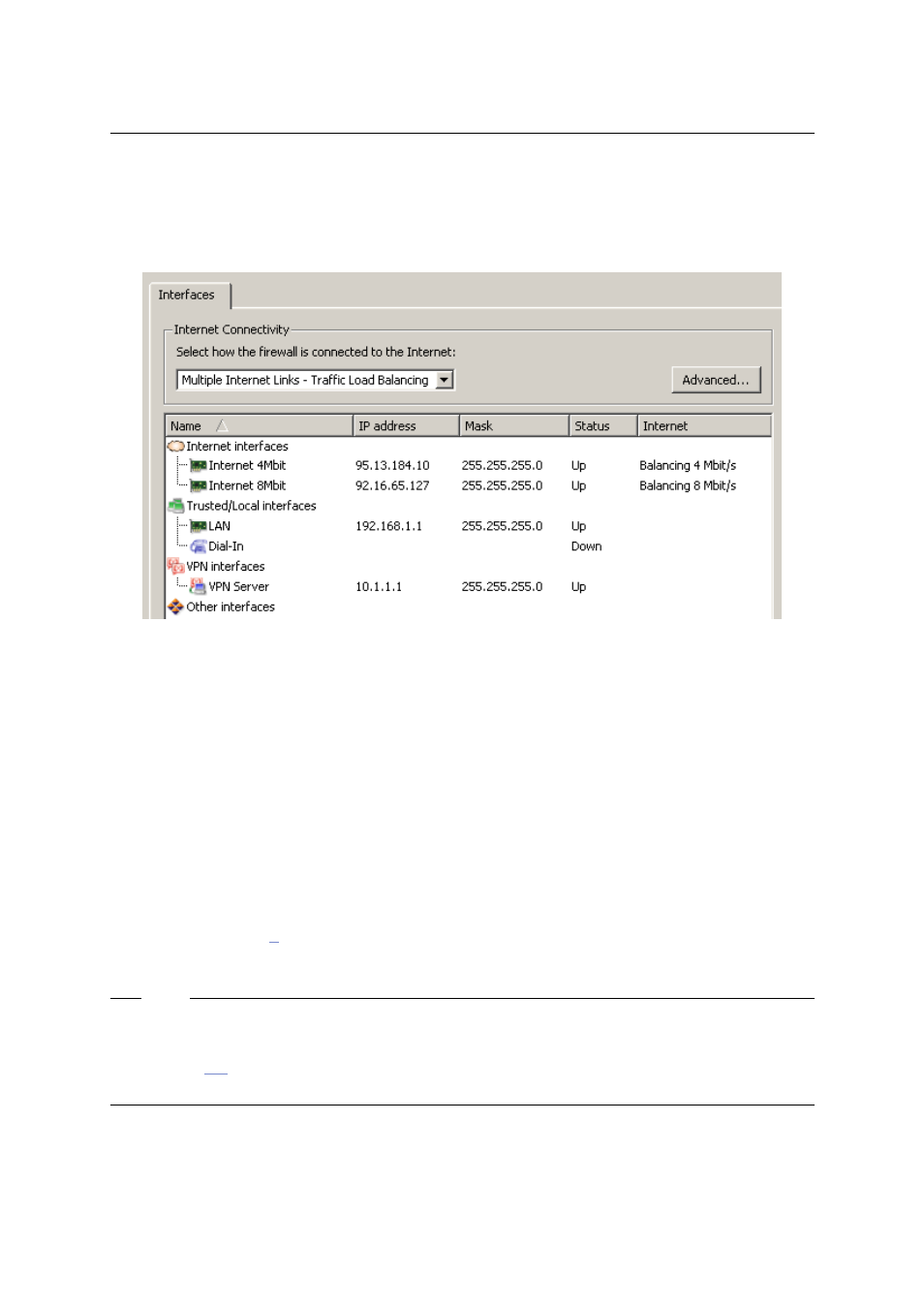This screenshot has width=924, height=1308.
Task: Click the Internet interfaces cloud icon
Action: point(176,447)
